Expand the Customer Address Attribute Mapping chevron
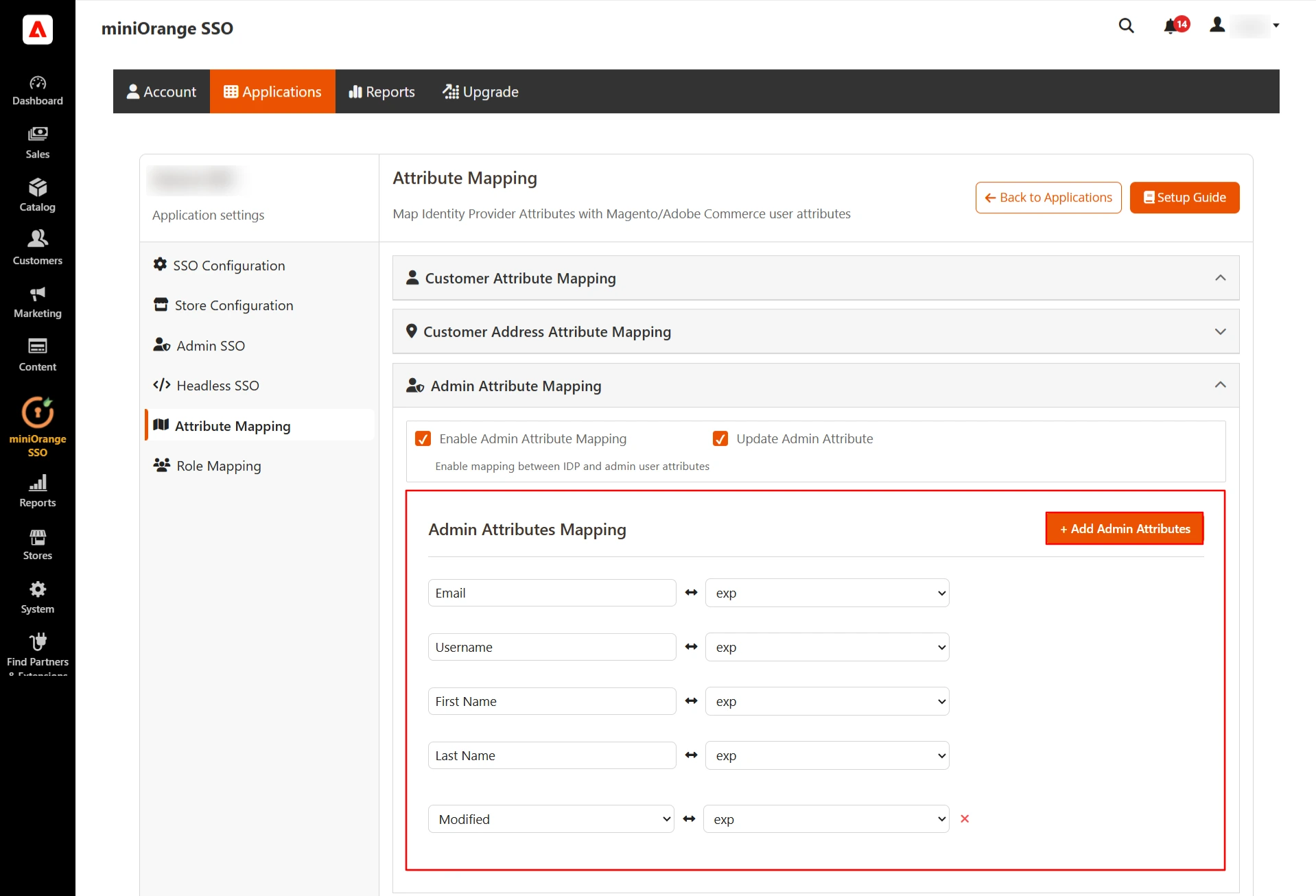This screenshot has height=896, width=1316. [x=1221, y=331]
